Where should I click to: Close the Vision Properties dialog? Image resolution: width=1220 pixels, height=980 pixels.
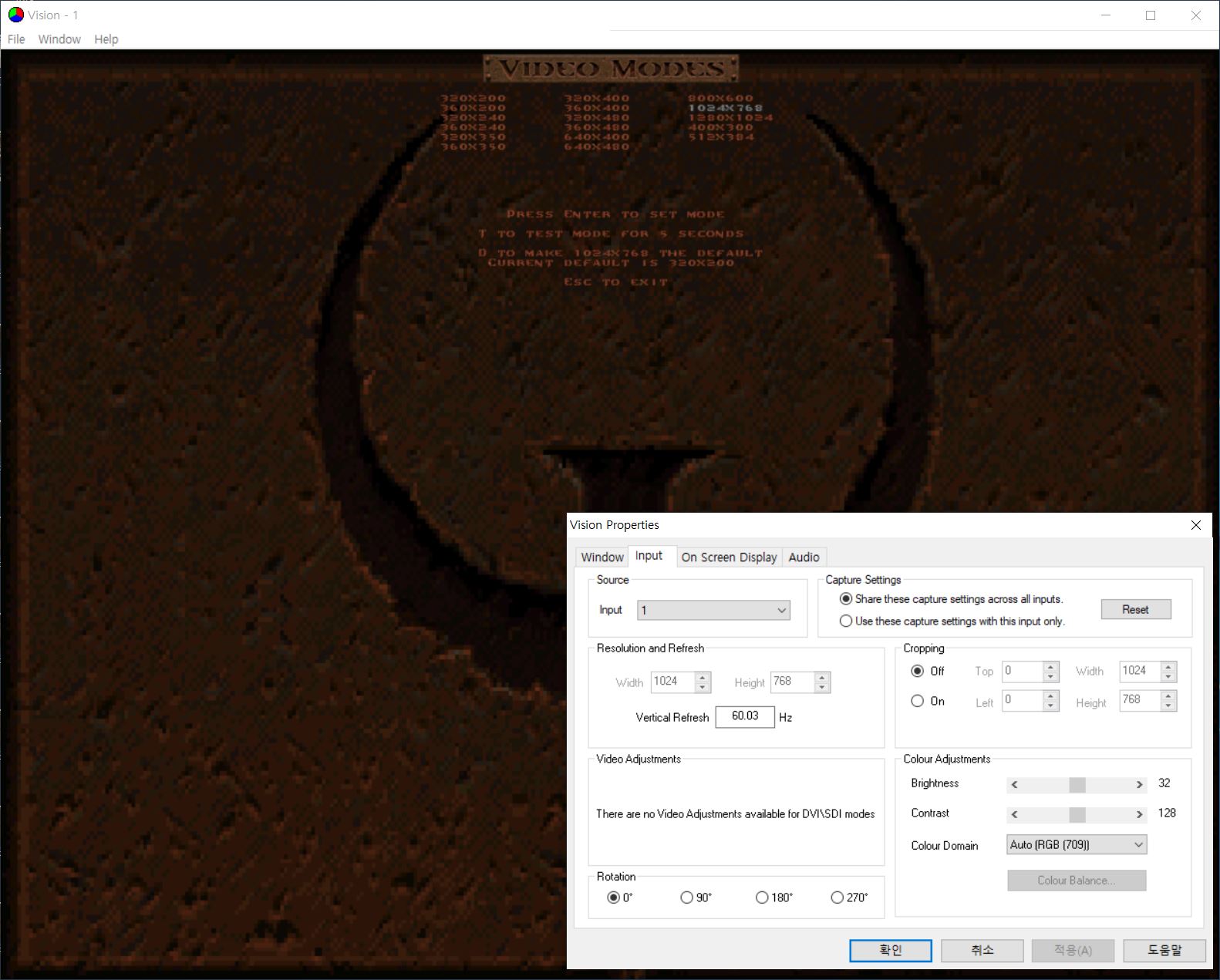1196,525
